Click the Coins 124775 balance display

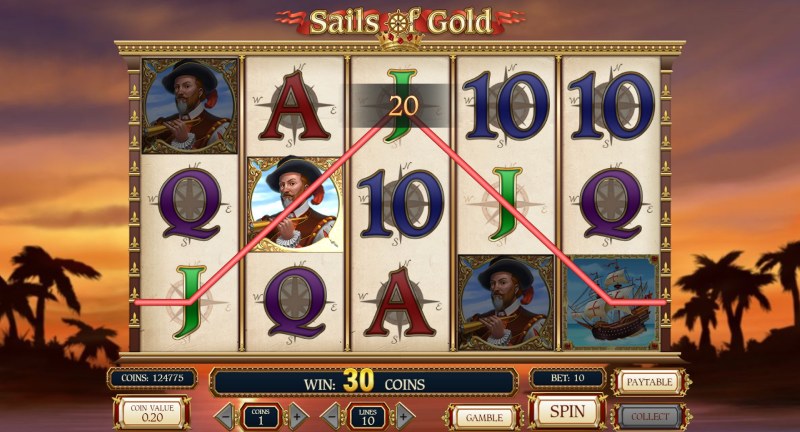[x=152, y=378]
